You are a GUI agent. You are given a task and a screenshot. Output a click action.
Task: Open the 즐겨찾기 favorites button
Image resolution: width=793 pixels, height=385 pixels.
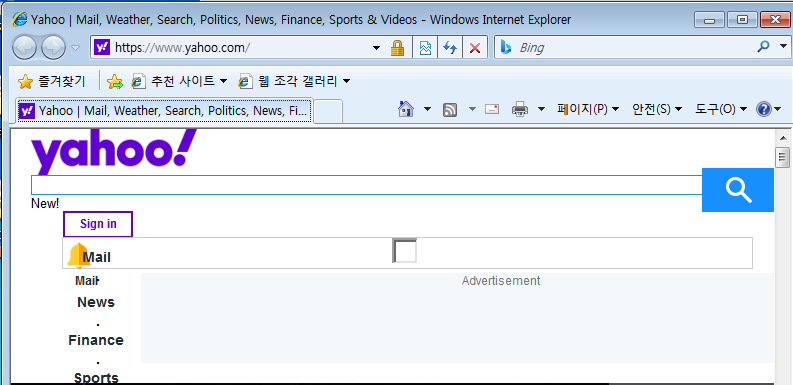52,81
